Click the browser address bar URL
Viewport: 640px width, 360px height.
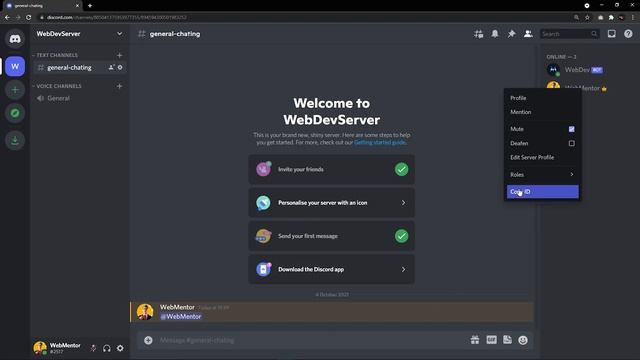116,18
